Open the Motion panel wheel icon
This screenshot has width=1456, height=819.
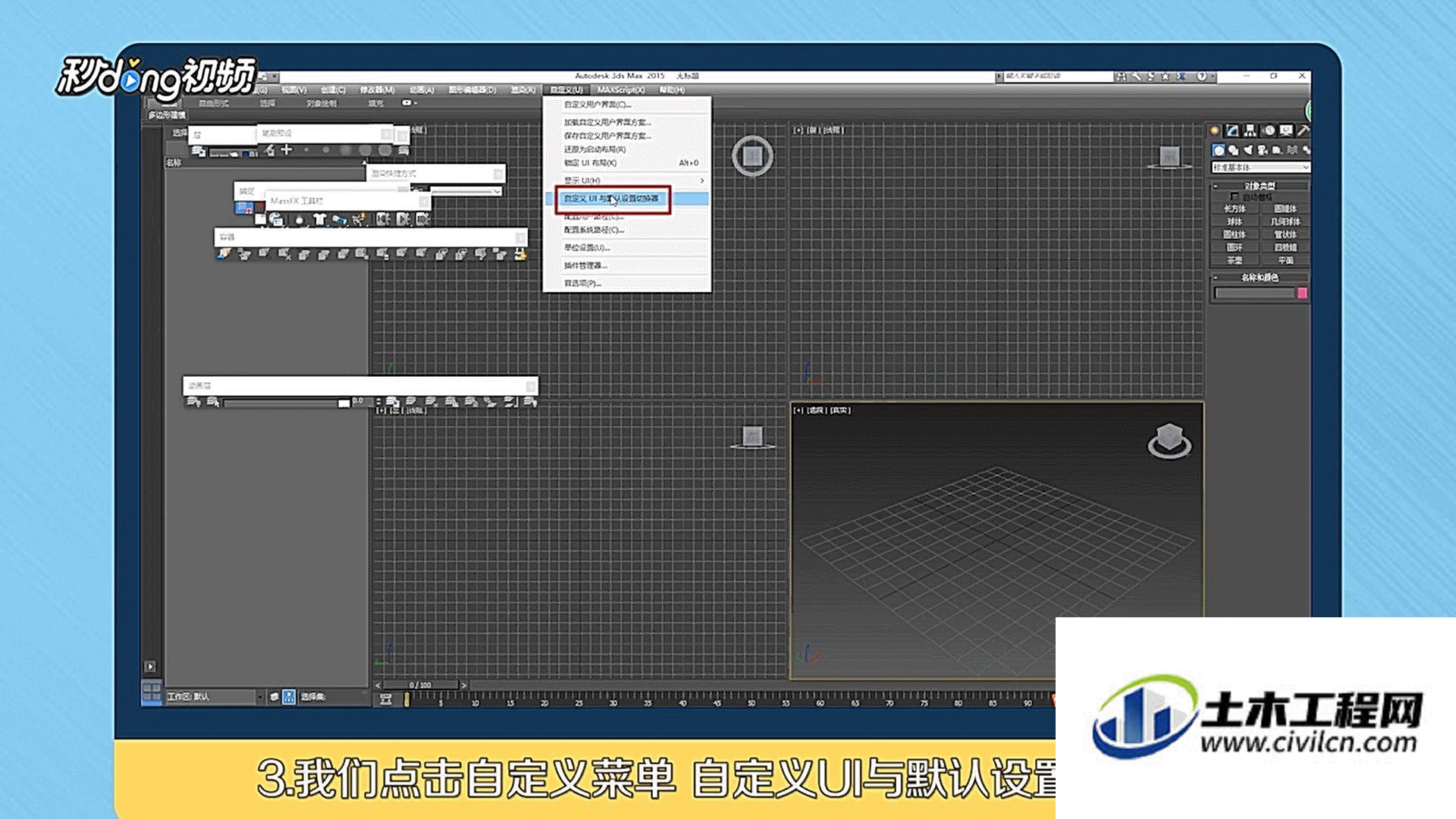(x=1269, y=130)
